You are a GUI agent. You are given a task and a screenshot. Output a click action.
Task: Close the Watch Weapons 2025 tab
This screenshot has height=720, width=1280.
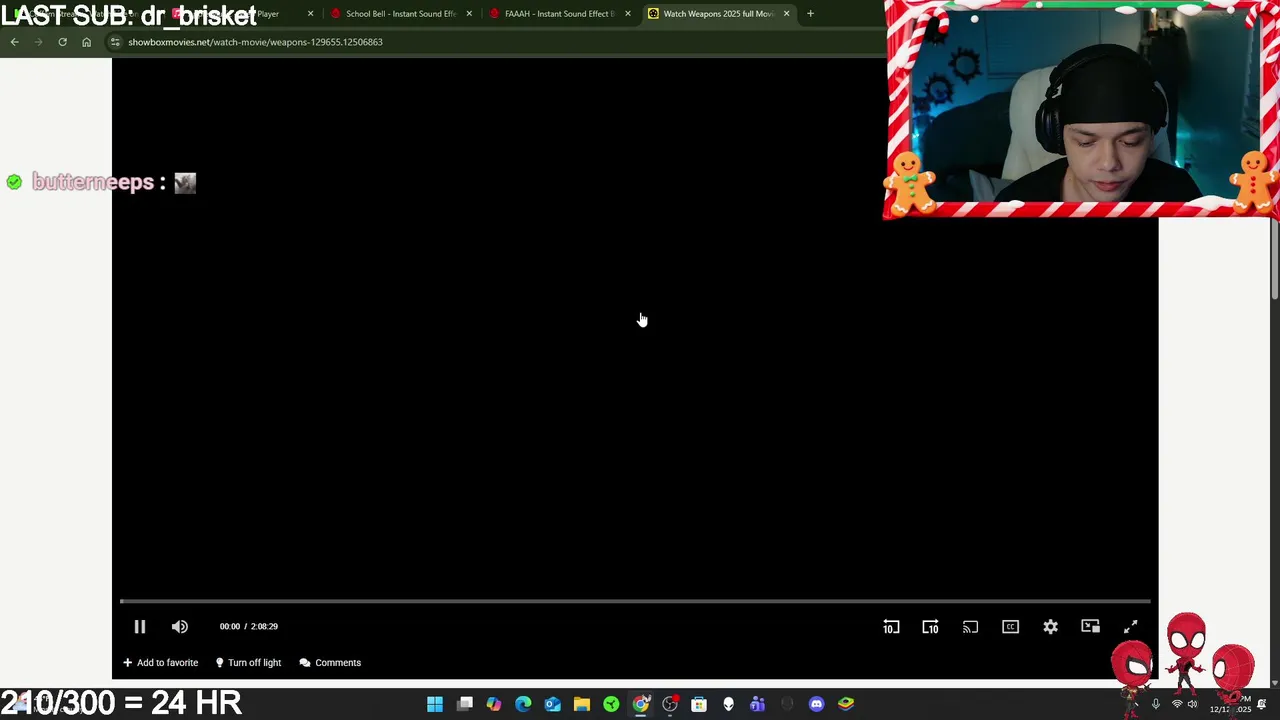point(786,14)
